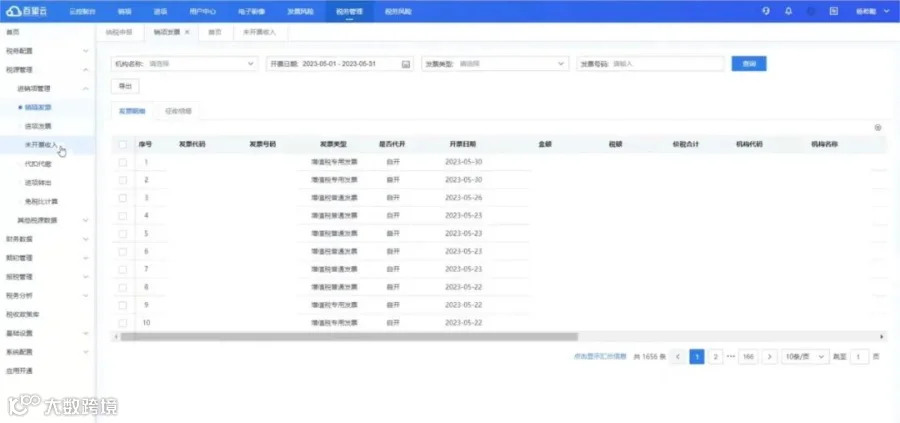This screenshot has width=900, height=423.
Task: Click the 导出 export button
Action: coord(125,86)
